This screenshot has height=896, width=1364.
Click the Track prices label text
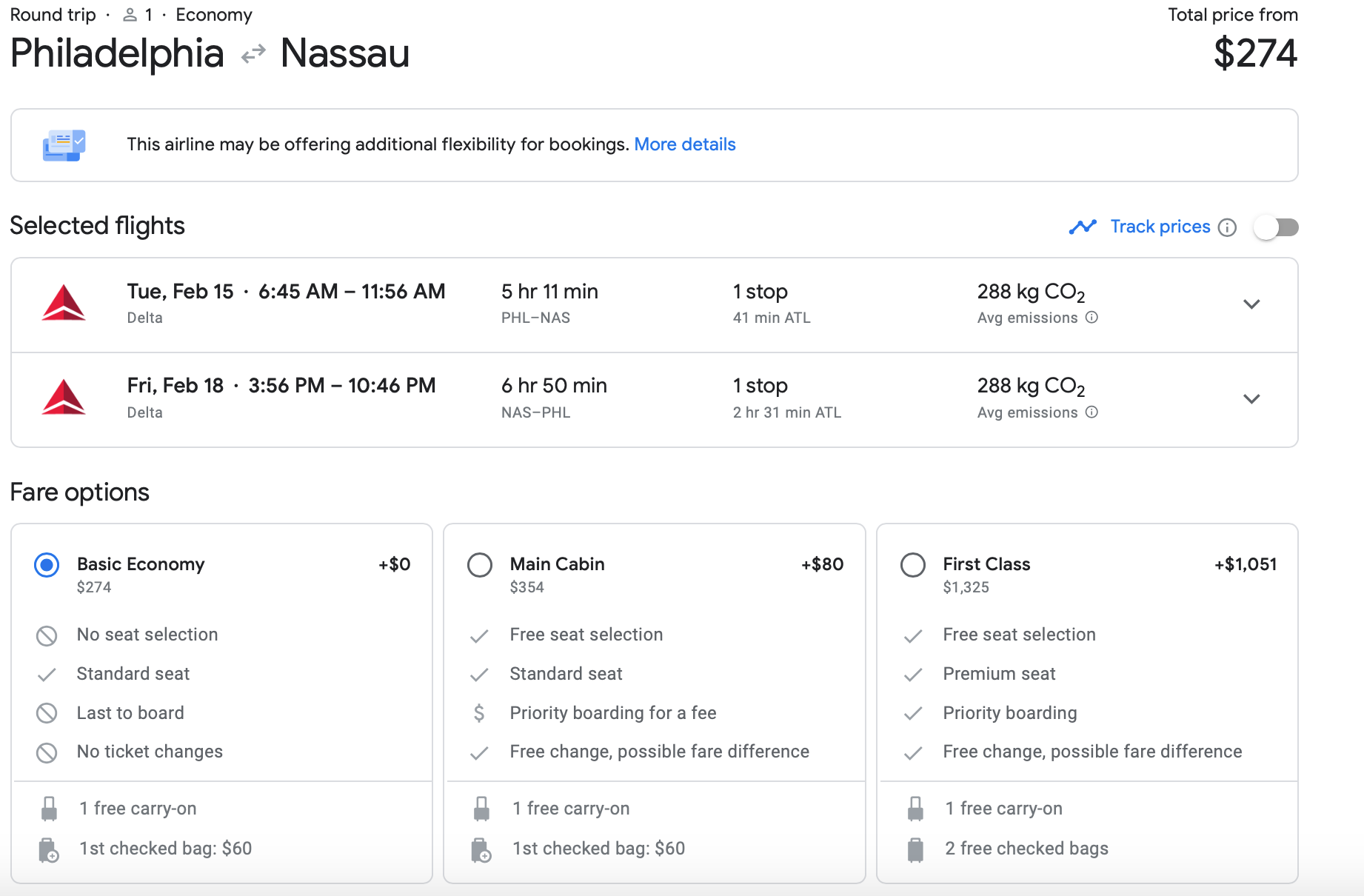(x=1160, y=227)
